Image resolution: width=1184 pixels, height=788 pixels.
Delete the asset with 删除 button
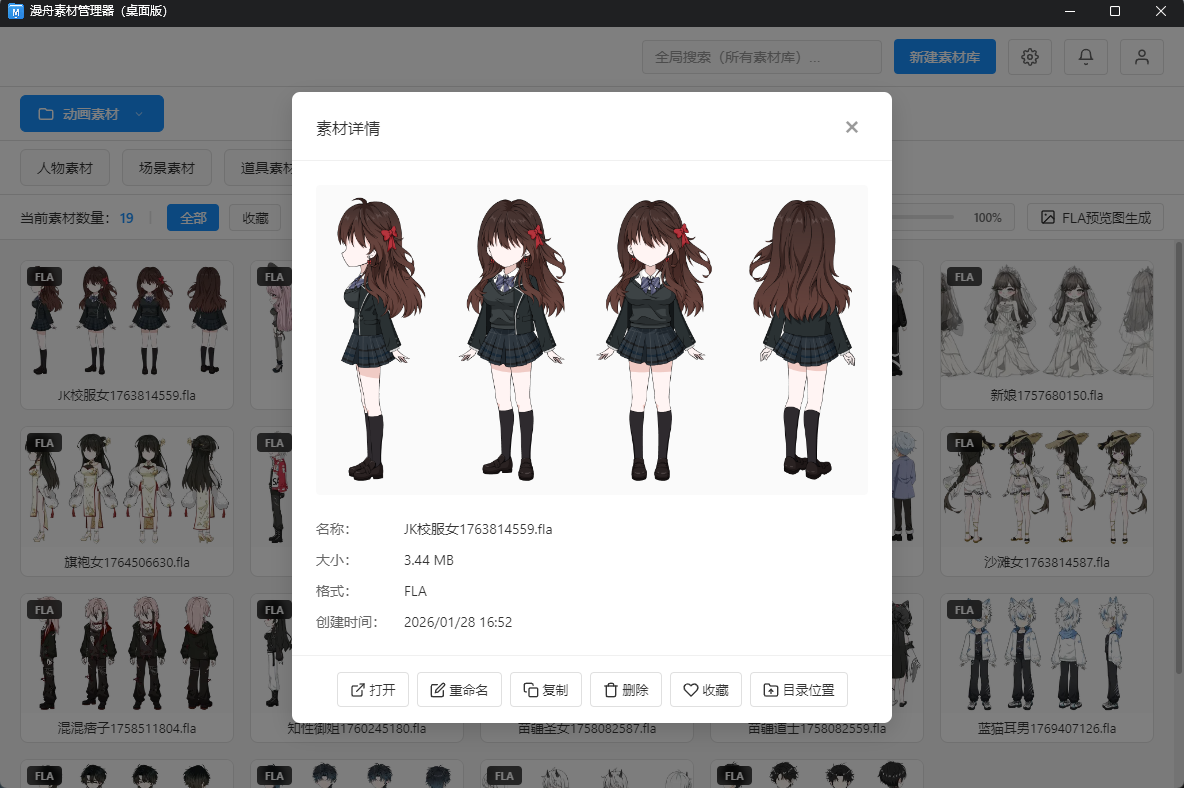pos(626,690)
